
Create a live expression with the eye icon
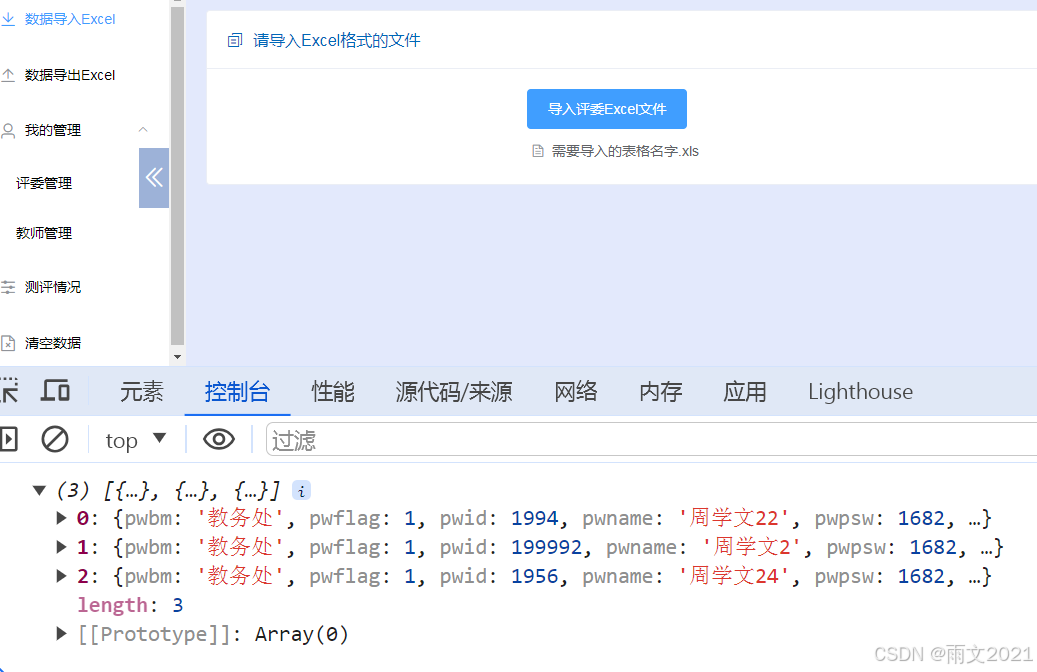click(x=218, y=439)
